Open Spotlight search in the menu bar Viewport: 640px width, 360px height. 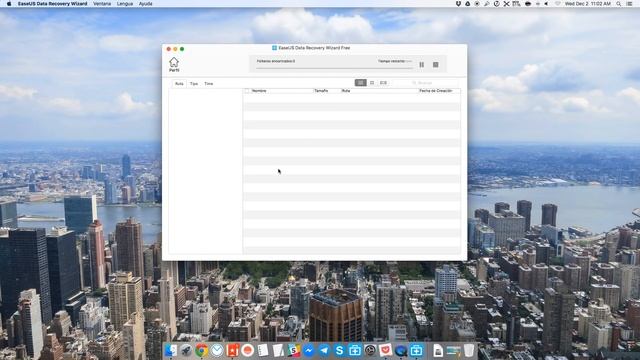click(x=619, y=4)
